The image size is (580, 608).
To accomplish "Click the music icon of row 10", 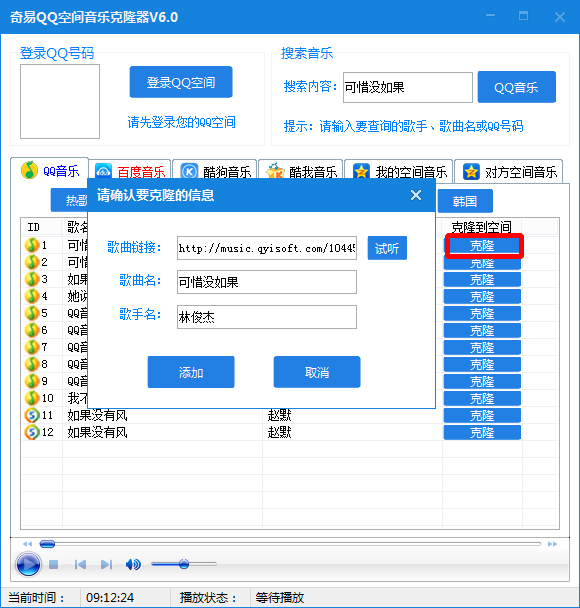I will tap(32, 398).
